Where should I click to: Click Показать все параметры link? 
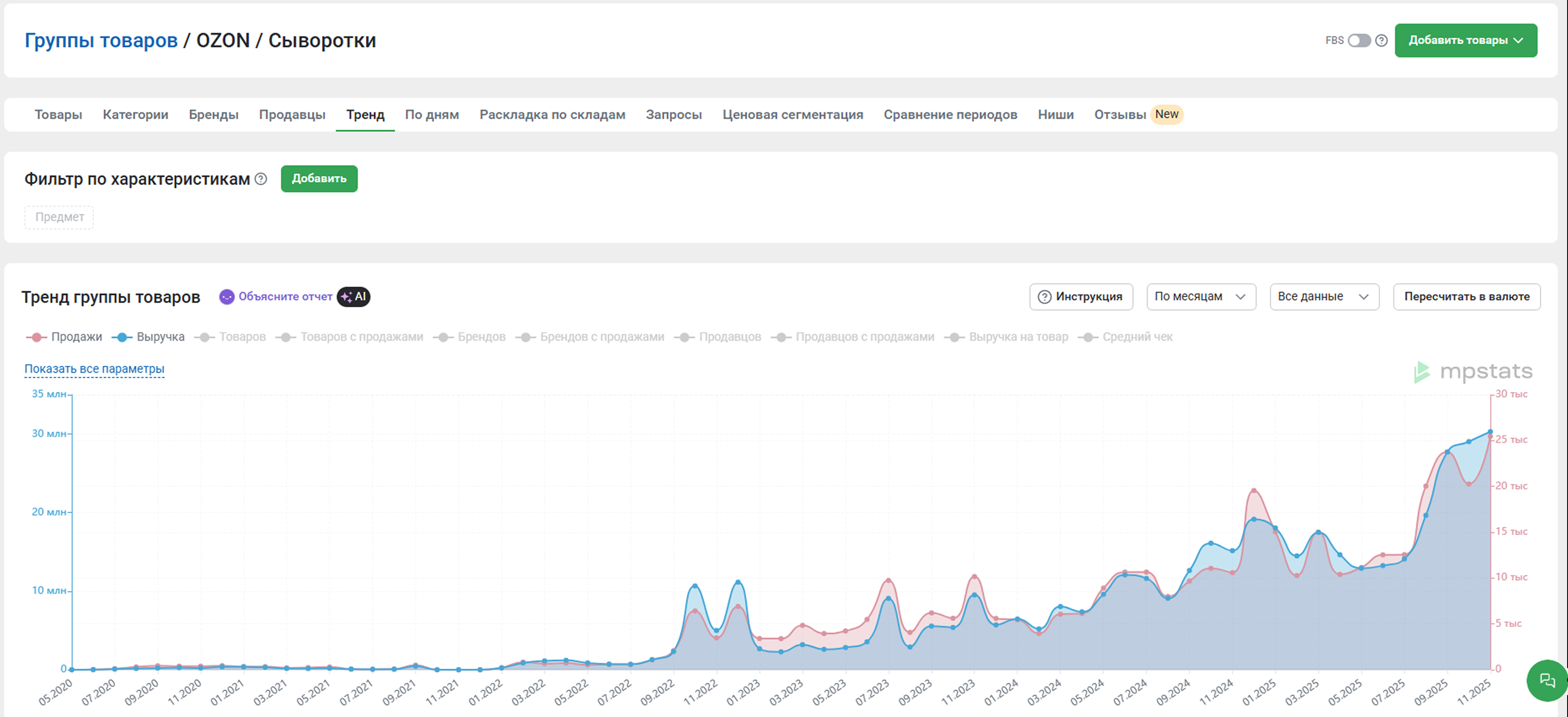point(95,369)
